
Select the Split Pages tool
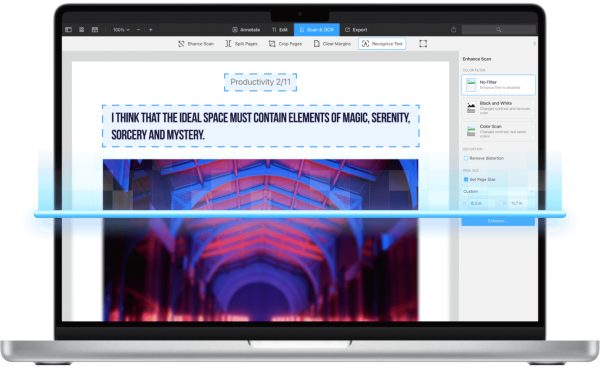tap(241, 44)
